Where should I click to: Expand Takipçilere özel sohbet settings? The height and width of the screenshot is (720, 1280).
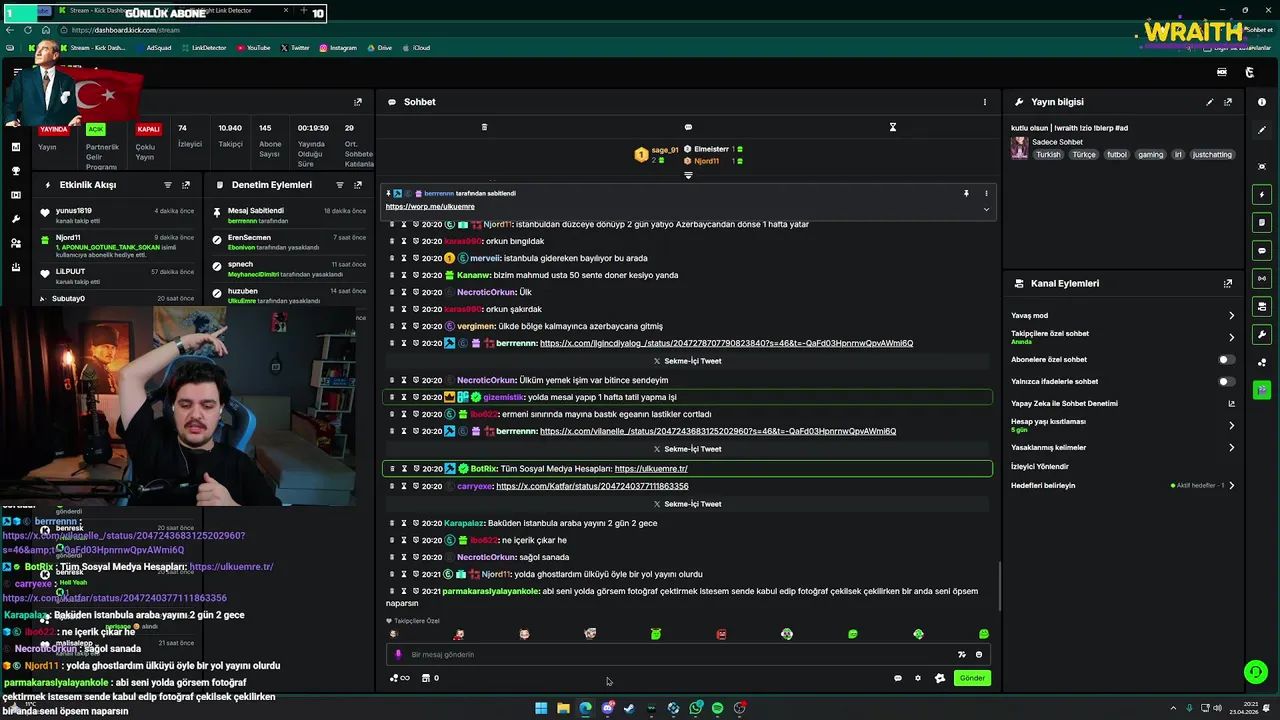click(1231, 337)
